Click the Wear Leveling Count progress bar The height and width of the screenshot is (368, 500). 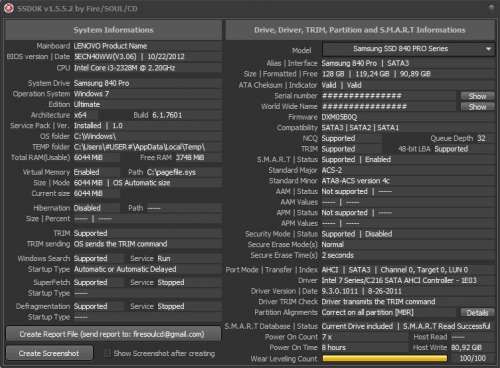pos(385,358)
